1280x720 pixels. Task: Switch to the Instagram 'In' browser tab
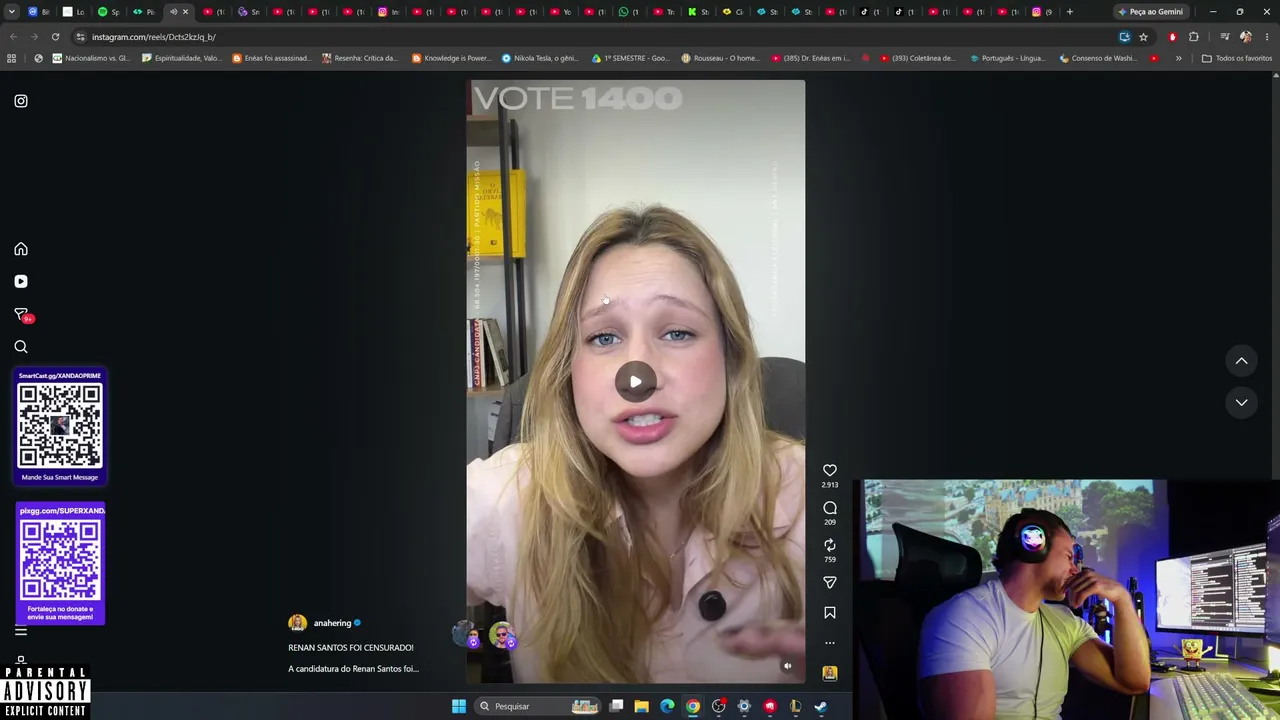[x=388, y=12]
